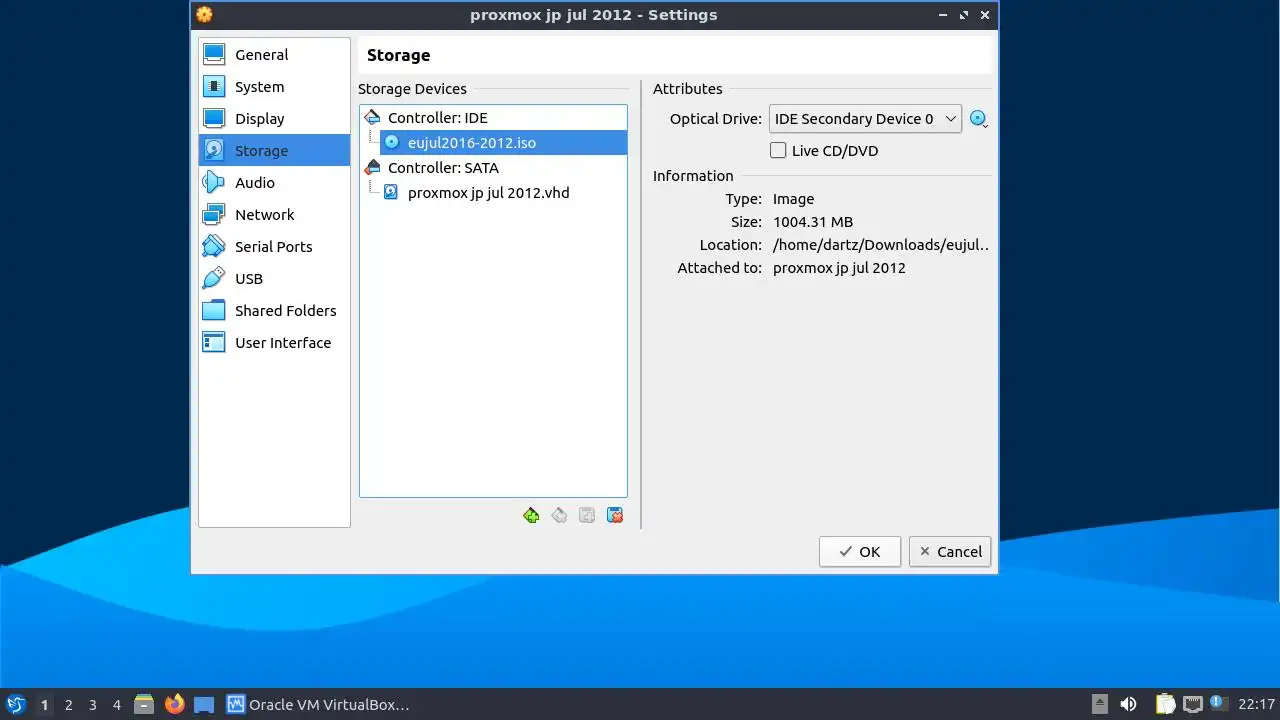Minimize the Settings dialog window
The height and width of the screenshot is (720, 1280).
click(x=943, y=15)
